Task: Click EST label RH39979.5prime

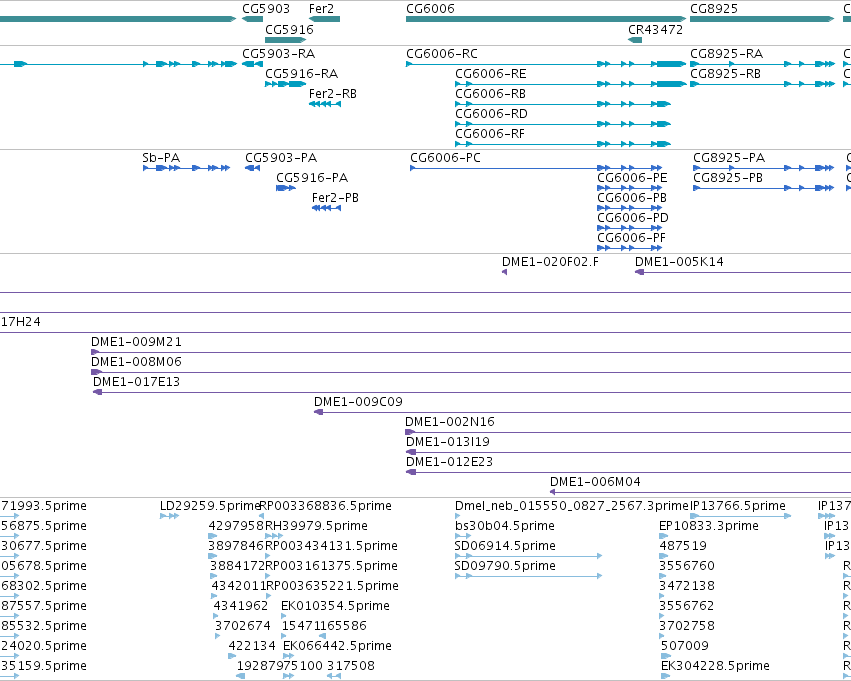Action: coord(316,526)
